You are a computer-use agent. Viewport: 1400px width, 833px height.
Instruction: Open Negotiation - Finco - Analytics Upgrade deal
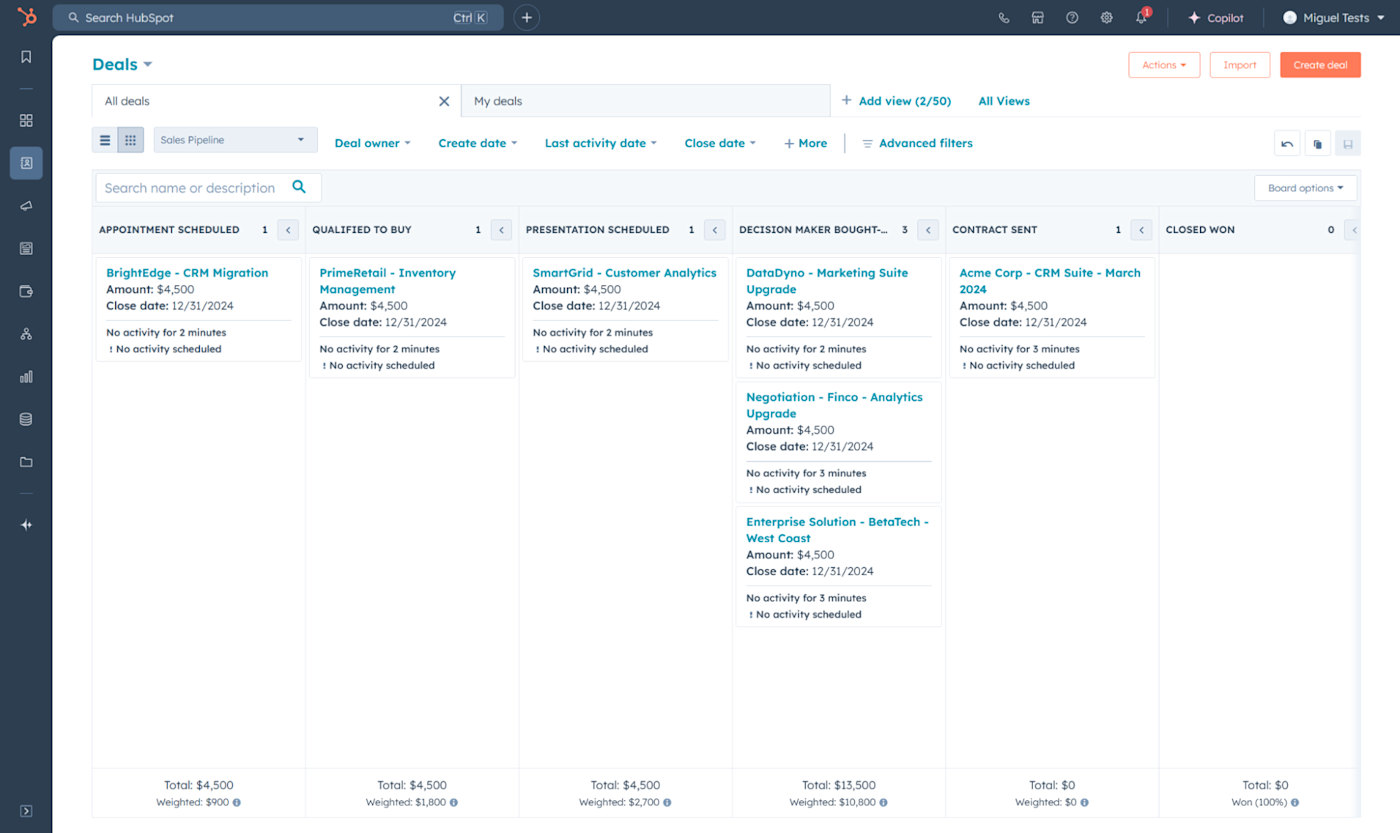pyautogui.click(x=834, y=405)
